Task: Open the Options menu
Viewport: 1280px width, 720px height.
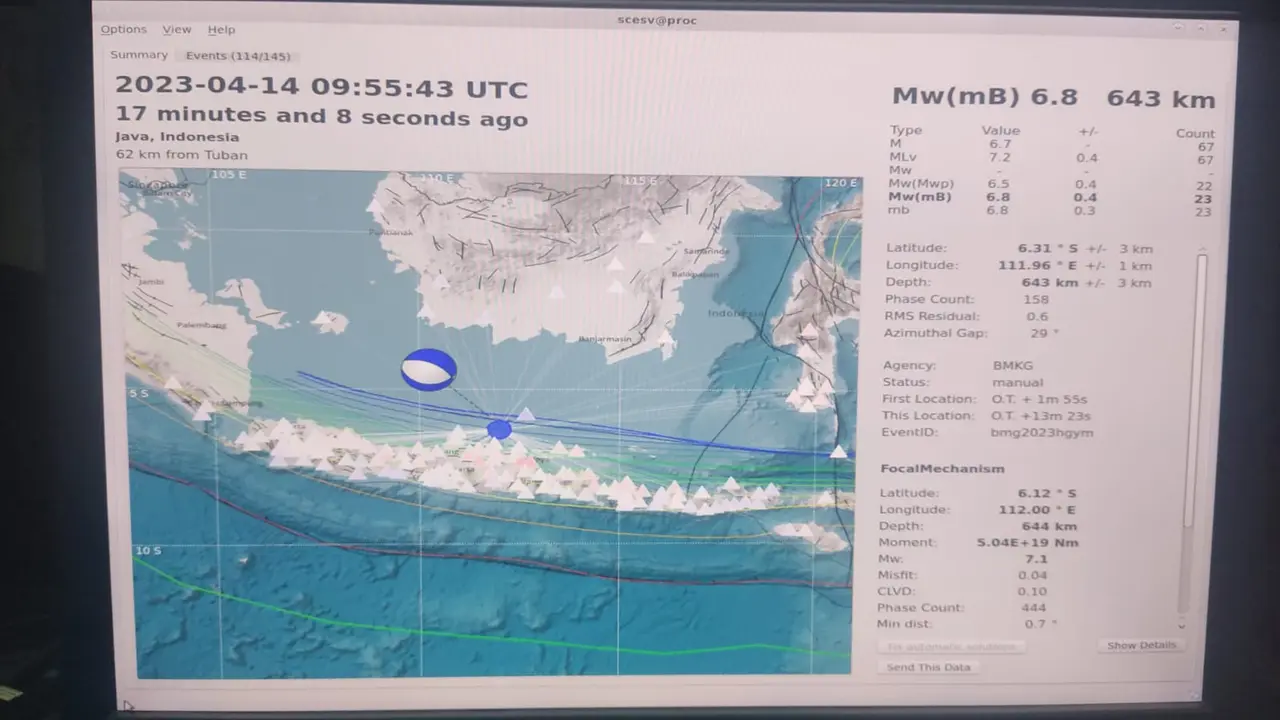Action: (123, 30)
